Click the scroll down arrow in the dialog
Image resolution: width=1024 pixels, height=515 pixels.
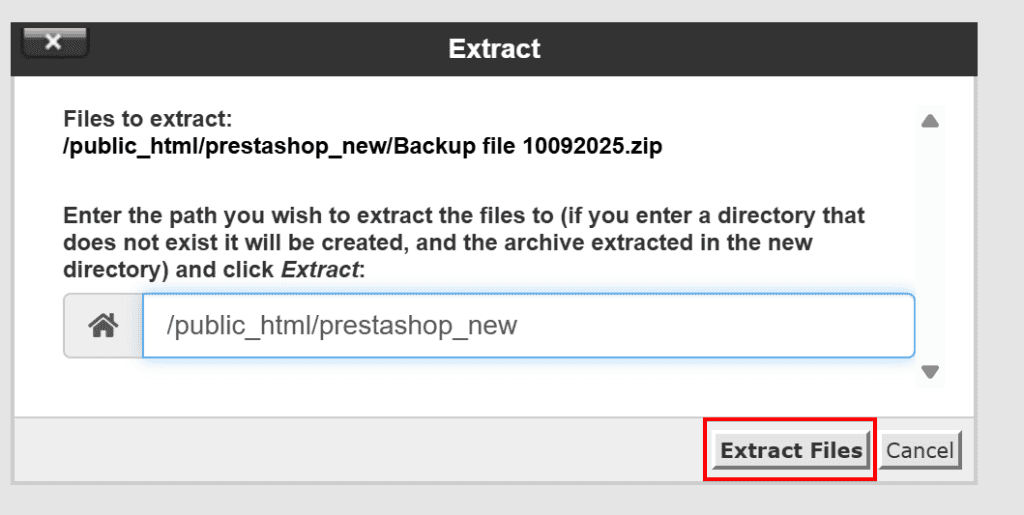point(930,372)
